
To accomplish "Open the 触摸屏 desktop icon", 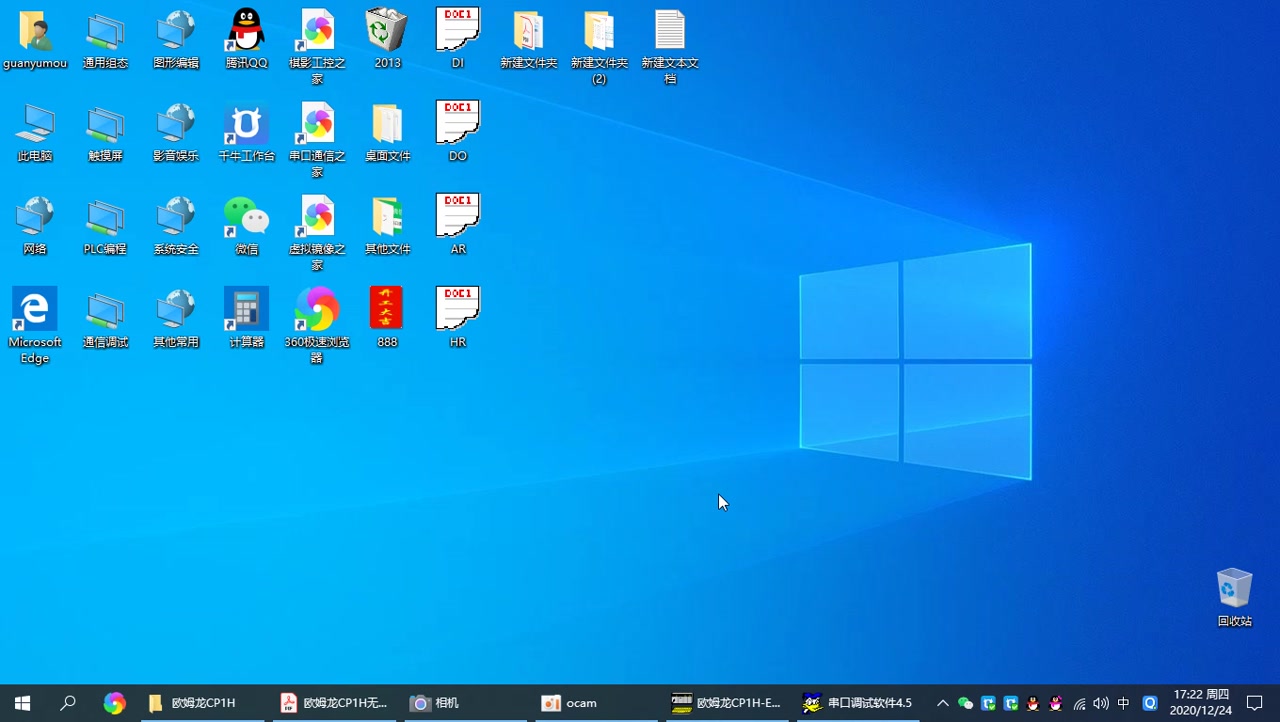I will click(105, 133).
